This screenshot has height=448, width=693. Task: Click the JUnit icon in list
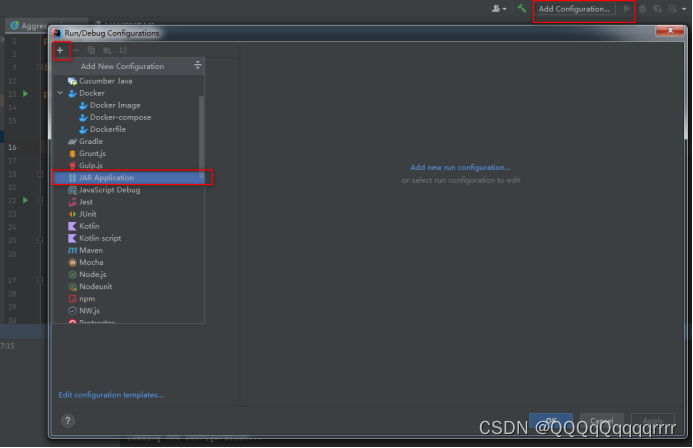click(x=72, y=214)
